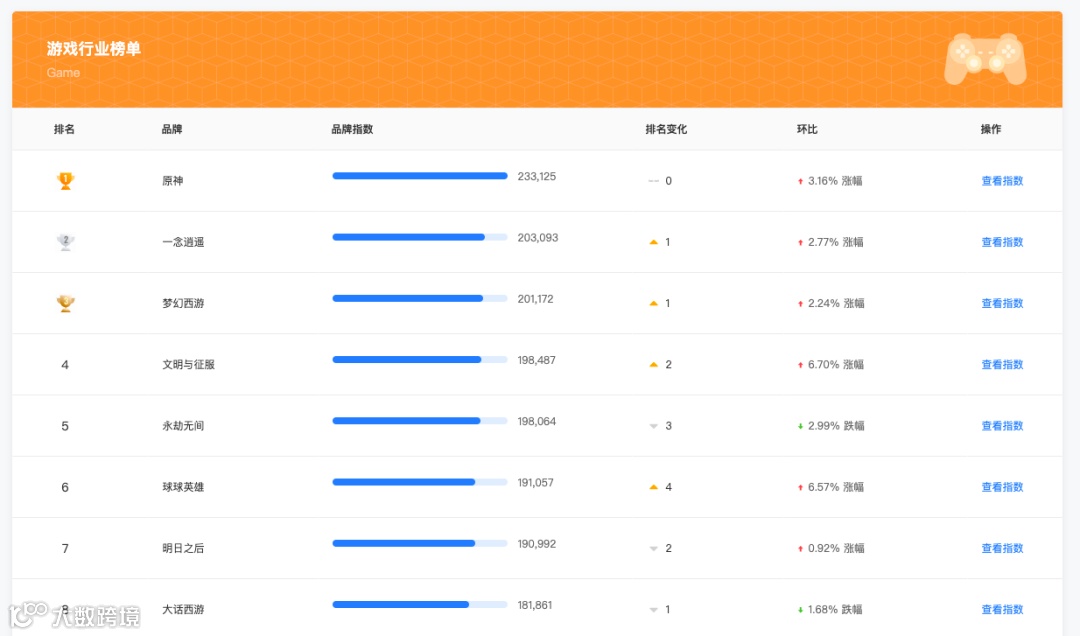
Task: Open 查看指数 link for 大话西游
Action: (x=1002, y=610)
